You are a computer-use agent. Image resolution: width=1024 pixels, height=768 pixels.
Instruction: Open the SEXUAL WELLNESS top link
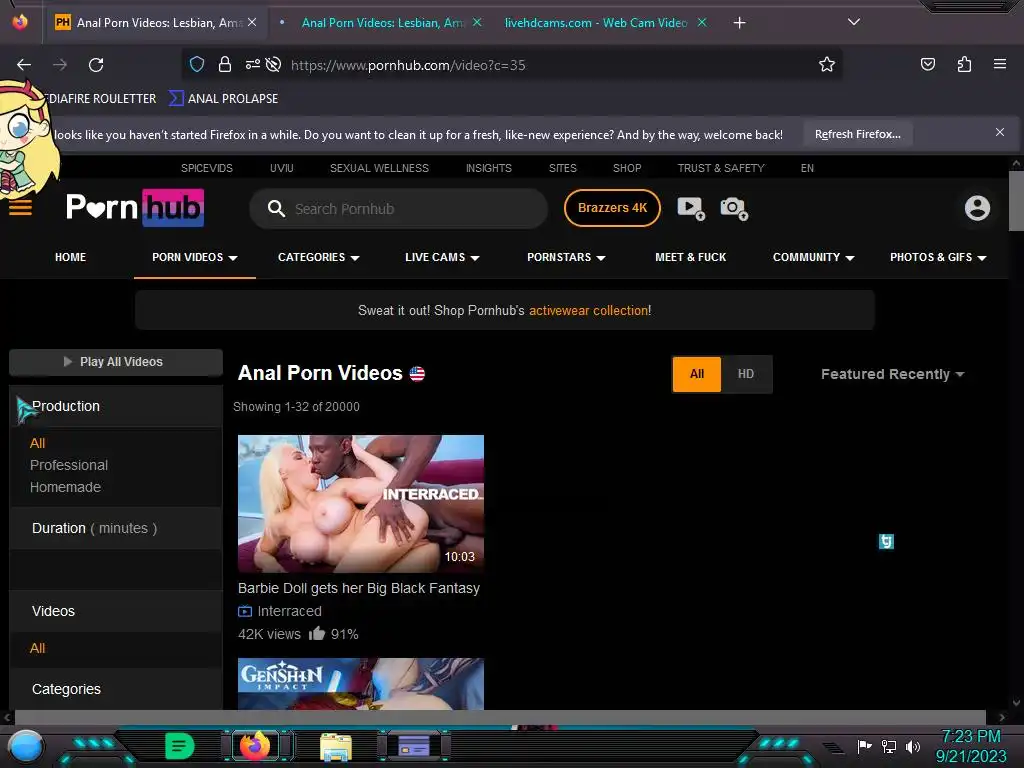(379, 168)
